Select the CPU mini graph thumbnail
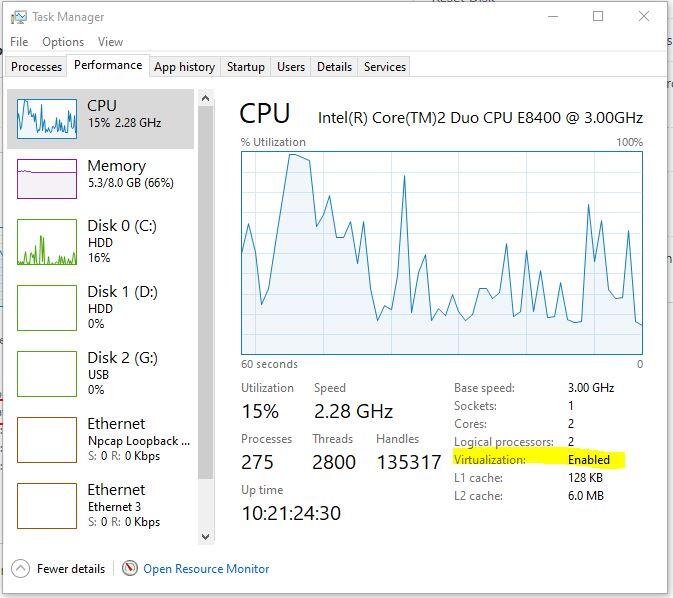673x598 pixels. [47, 118]
